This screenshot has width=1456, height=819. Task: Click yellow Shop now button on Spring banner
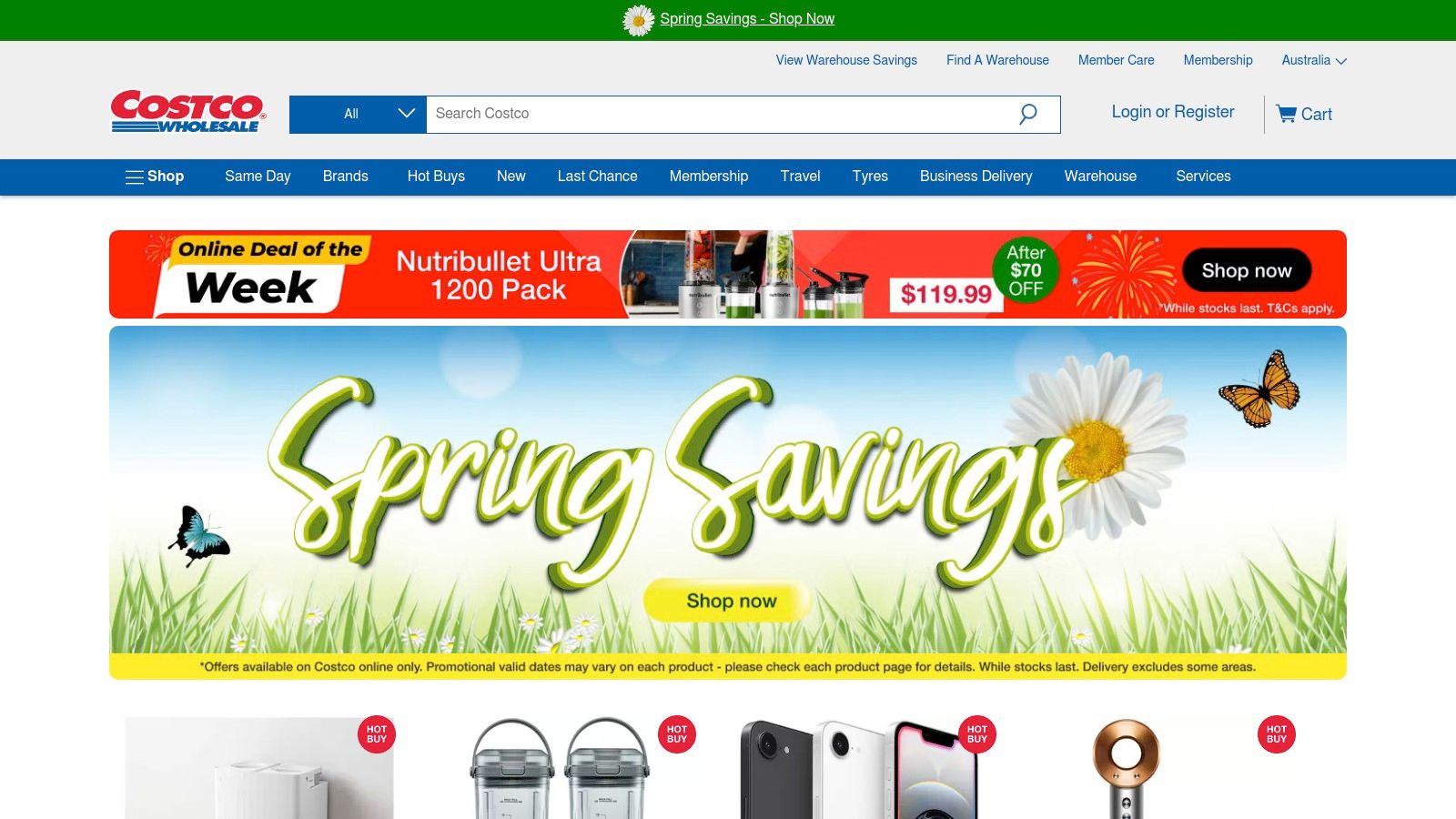pyautogui.click(x=731, y=601)
